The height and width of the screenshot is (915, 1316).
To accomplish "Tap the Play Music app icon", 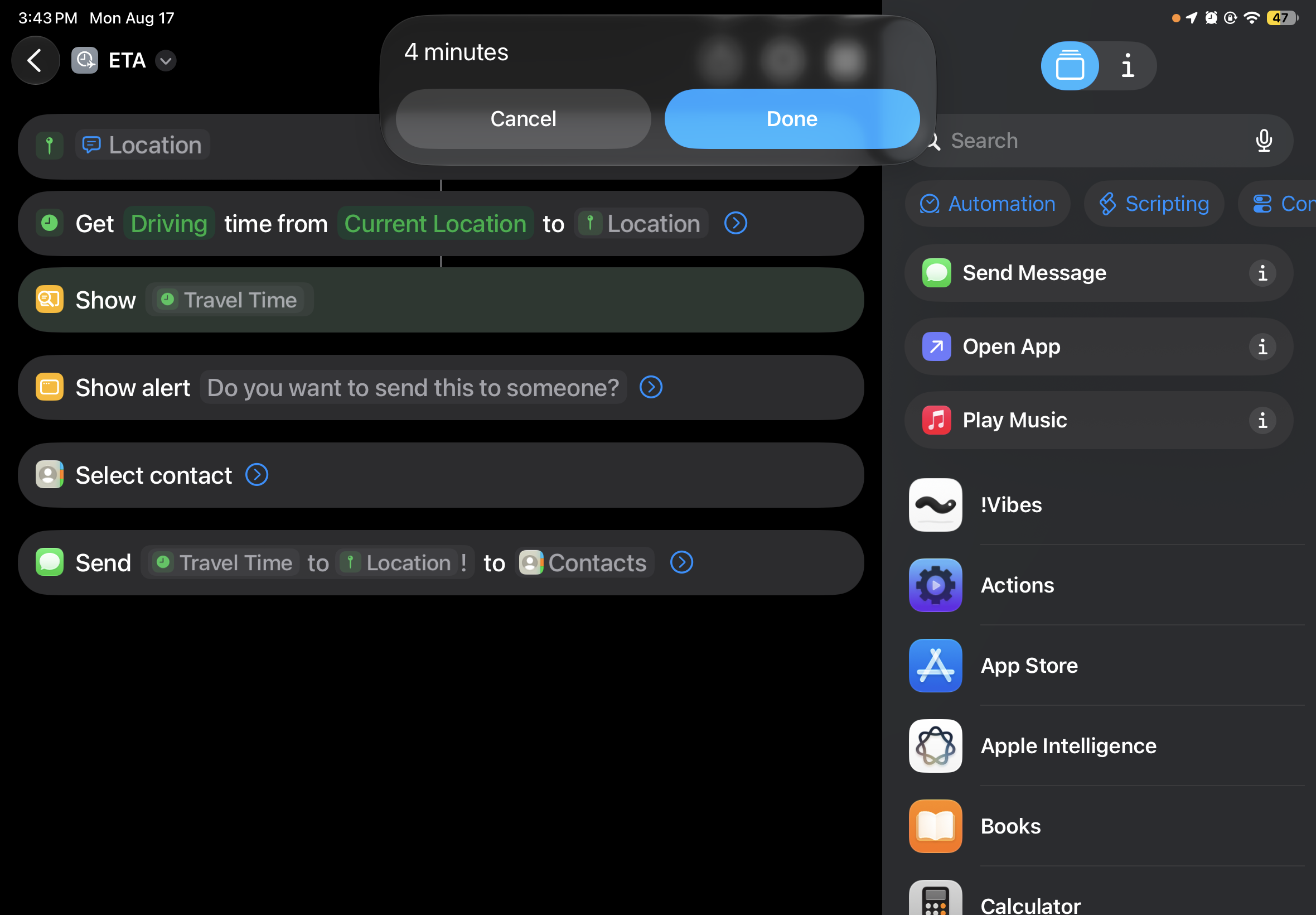I will [x=937, y=420].
